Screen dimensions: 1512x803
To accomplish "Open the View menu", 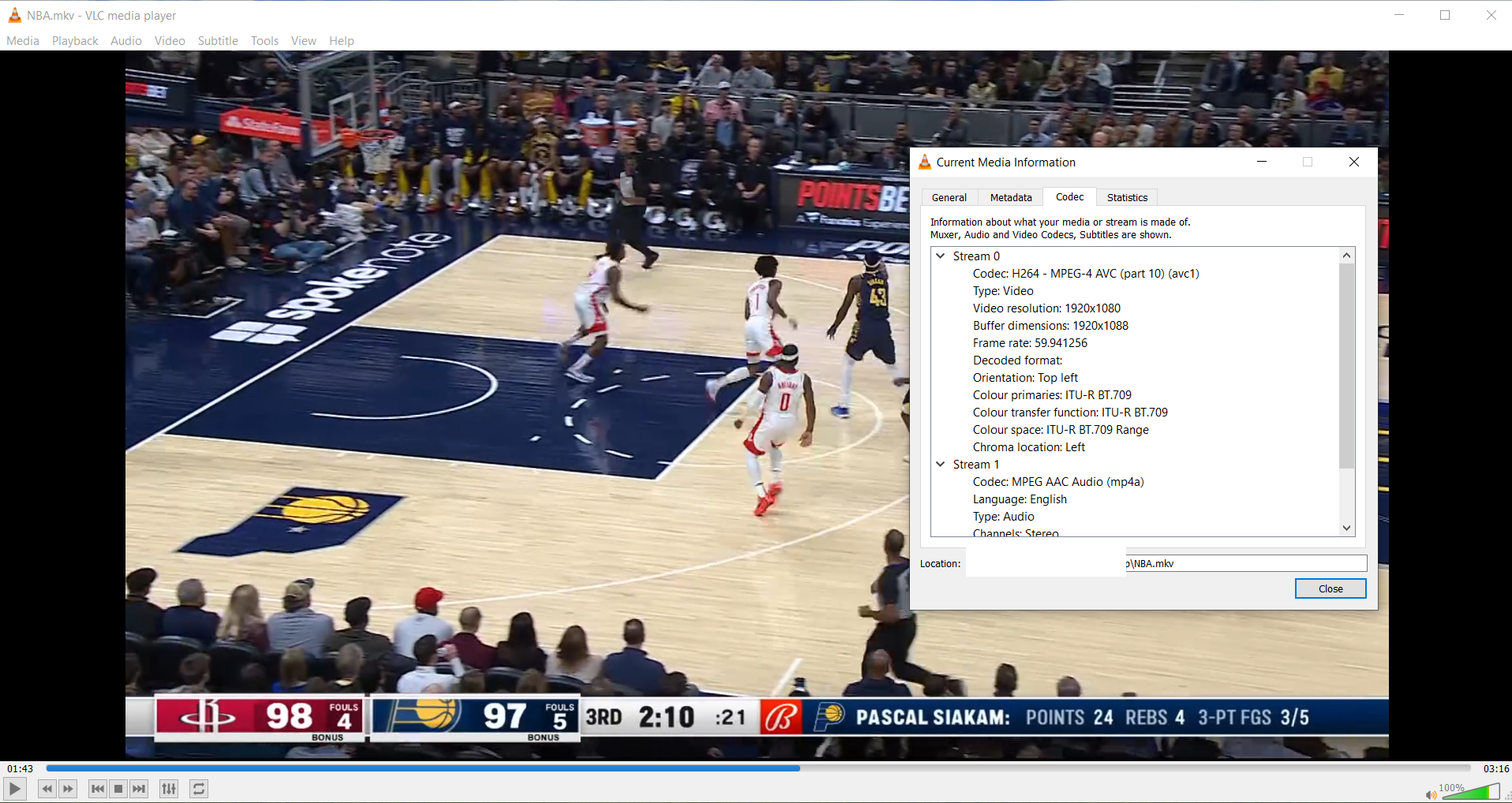I will click(x=304, y=41).
